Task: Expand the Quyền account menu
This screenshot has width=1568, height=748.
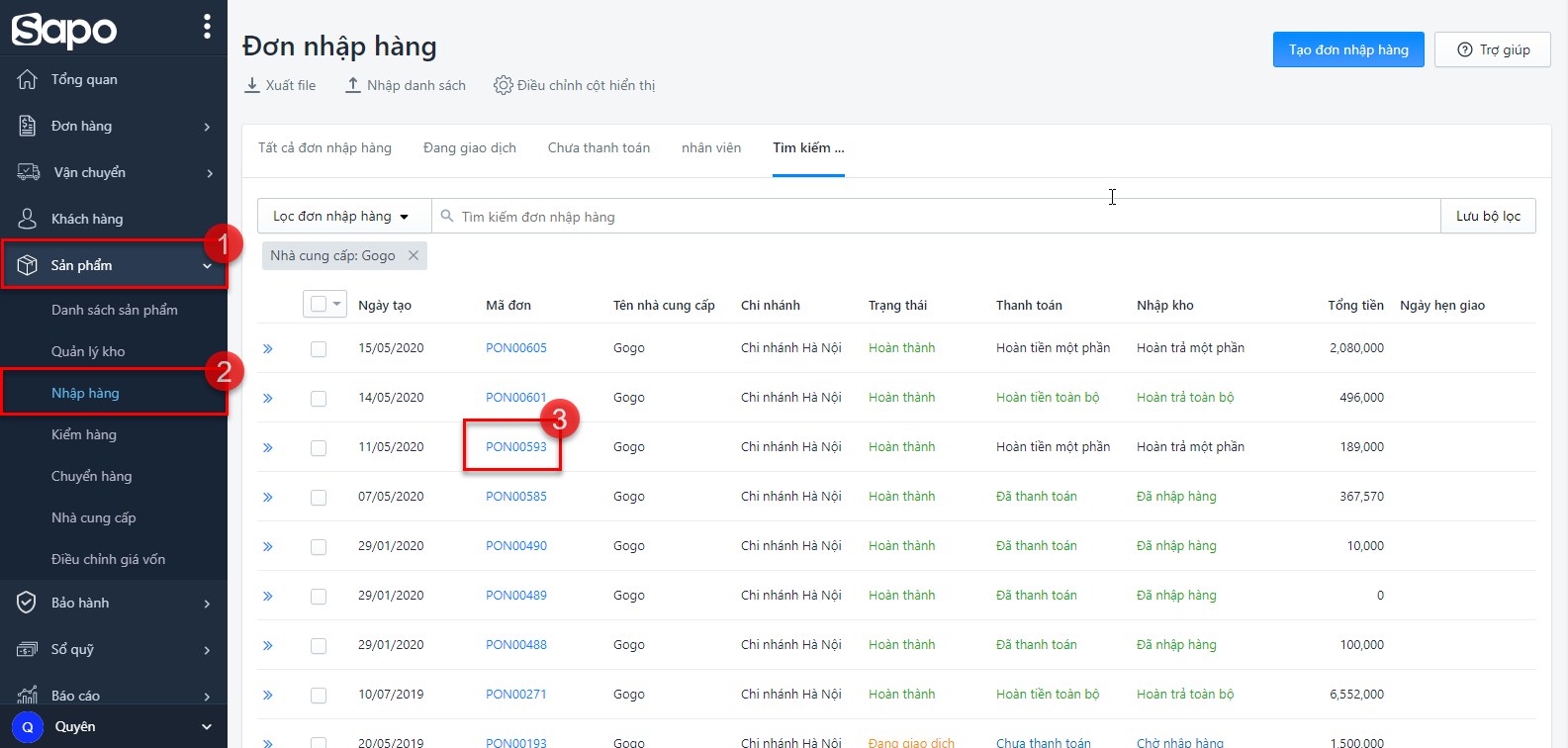Action: 207,726
